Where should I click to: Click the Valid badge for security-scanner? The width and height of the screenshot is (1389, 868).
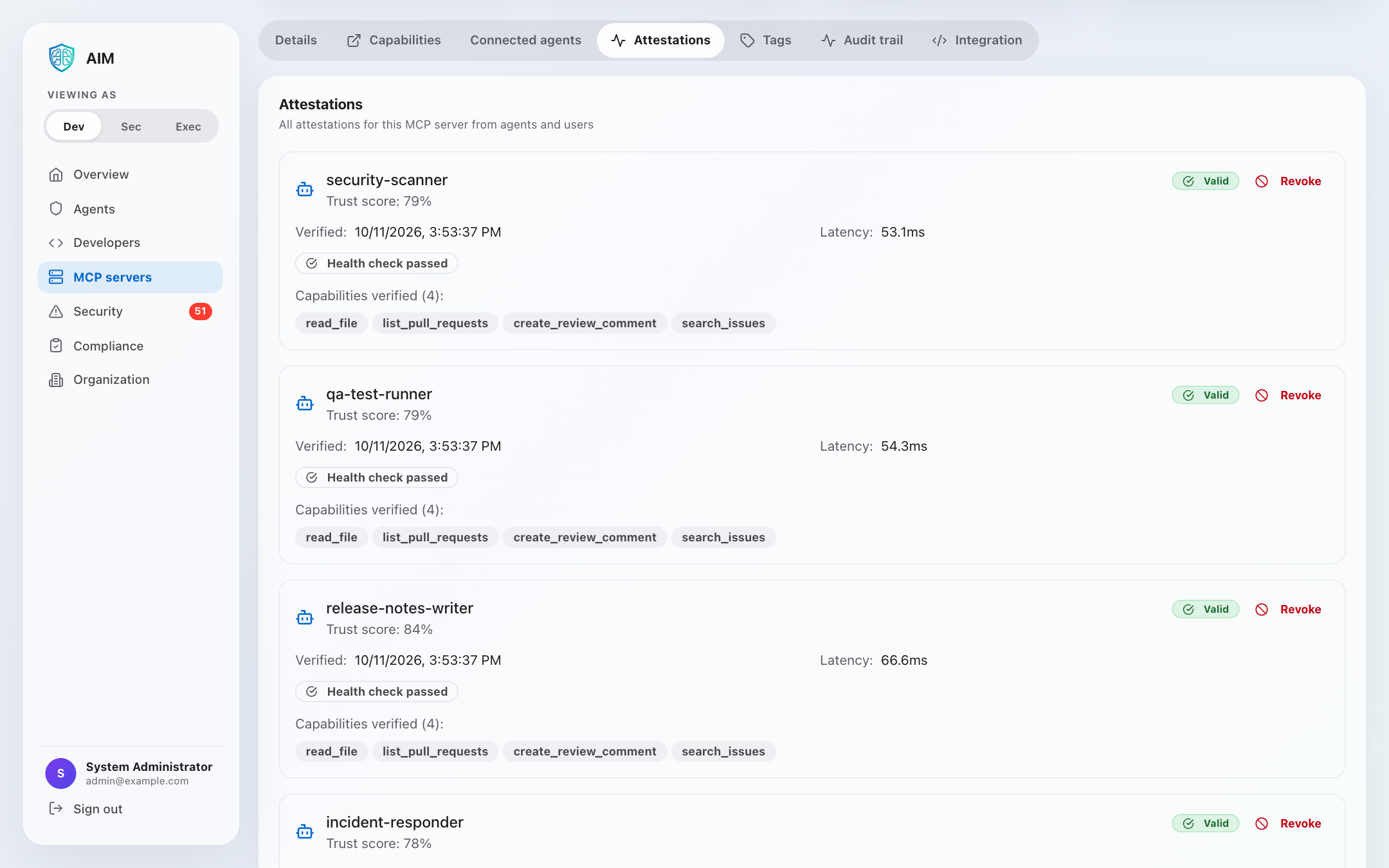[x=1206, y=181]
